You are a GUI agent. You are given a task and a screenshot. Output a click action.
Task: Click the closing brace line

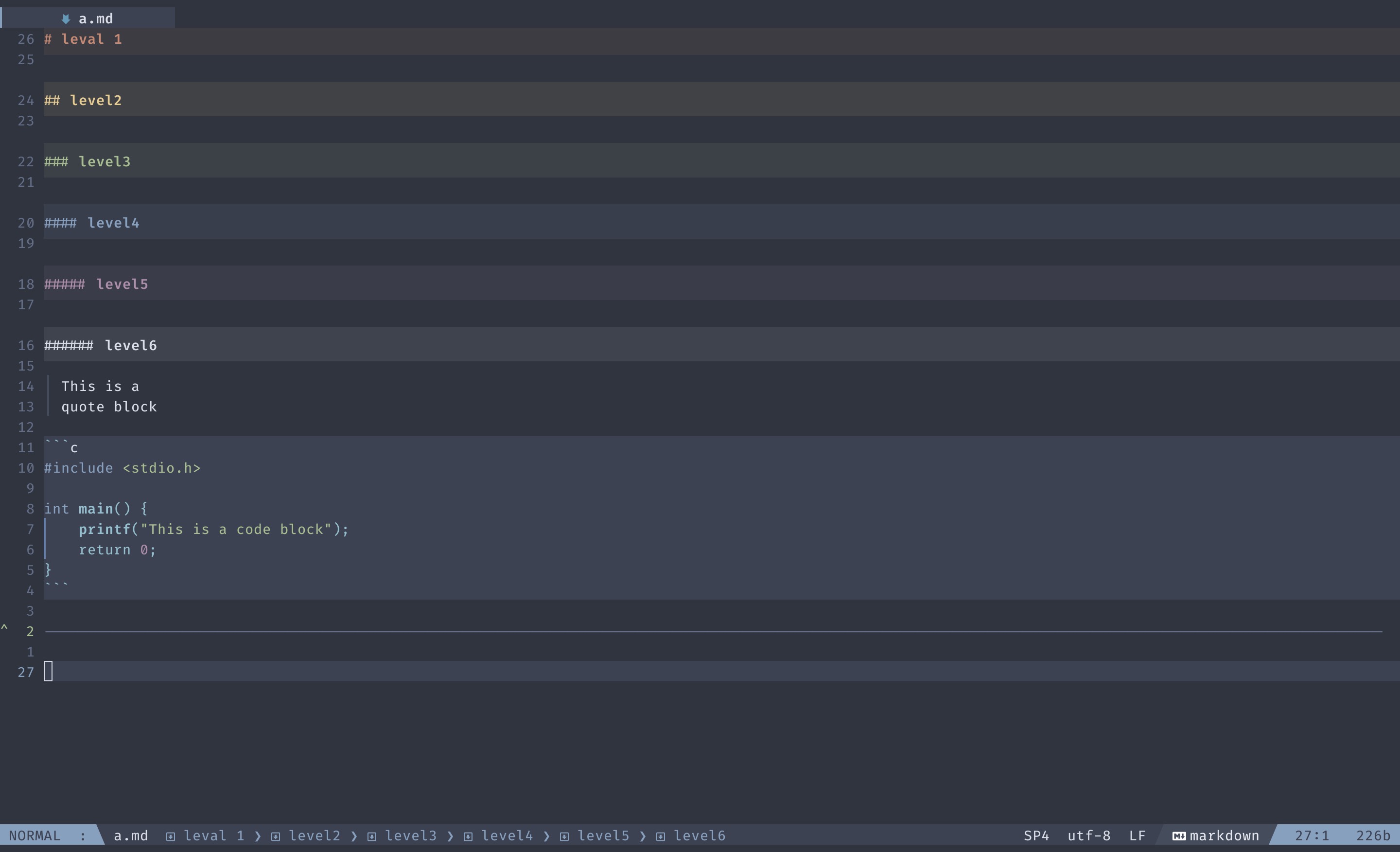click(48, 569)
